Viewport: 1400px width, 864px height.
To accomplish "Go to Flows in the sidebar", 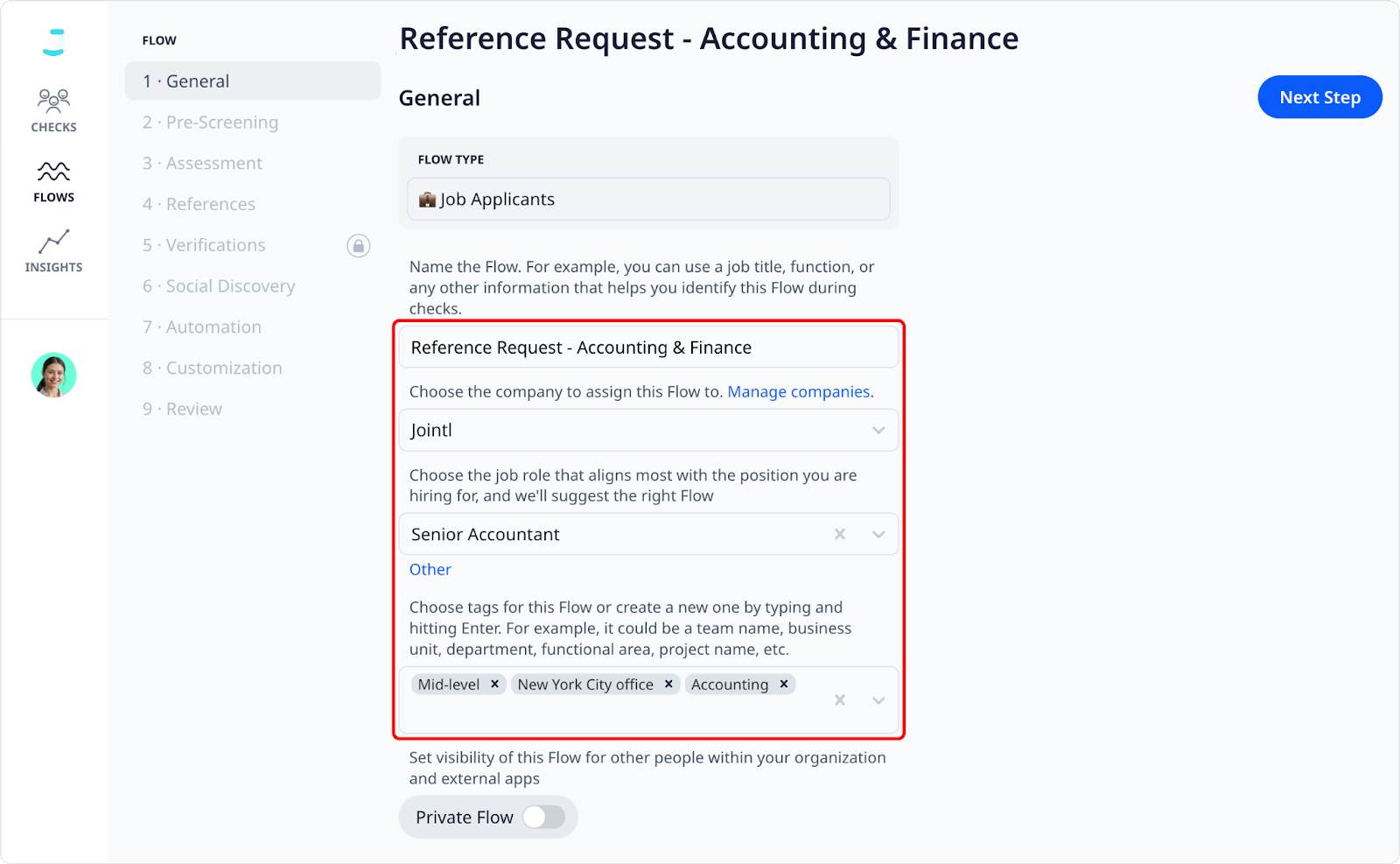I will click(53, 182).
